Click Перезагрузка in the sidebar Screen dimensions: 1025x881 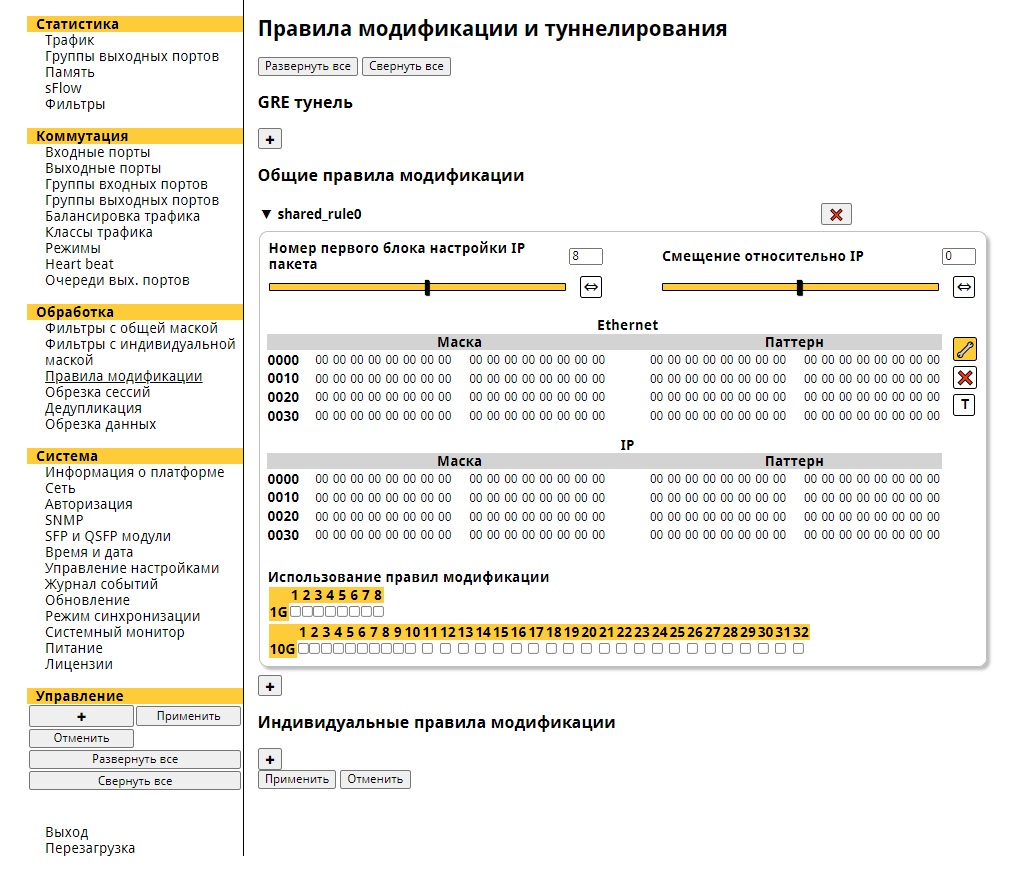(x=90, y=848)
